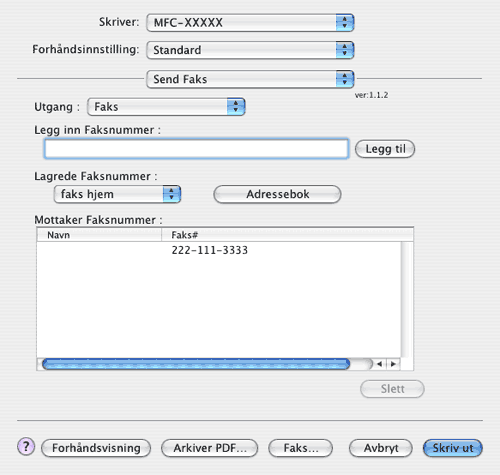This screenshot has height=475, width=500.
Task: Click the Legg inn Faksnummer text field
Action: (196, 149)
